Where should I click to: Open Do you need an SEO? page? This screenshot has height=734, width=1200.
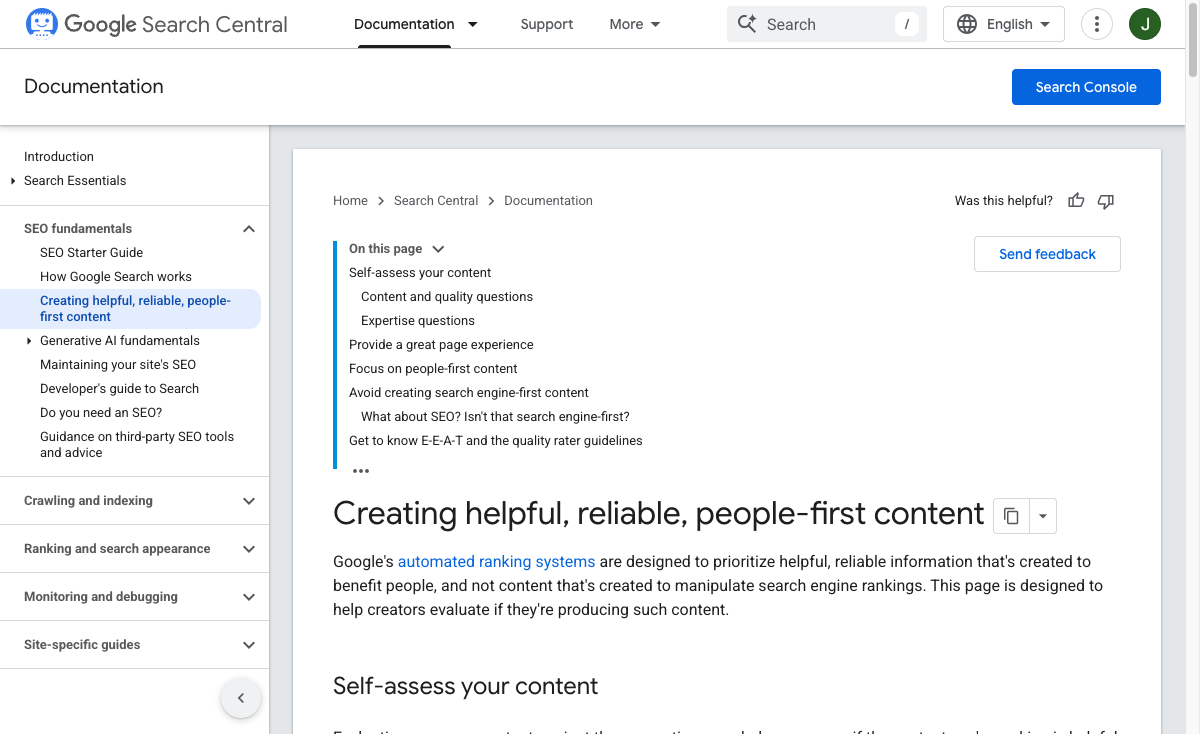coord(101,413)
